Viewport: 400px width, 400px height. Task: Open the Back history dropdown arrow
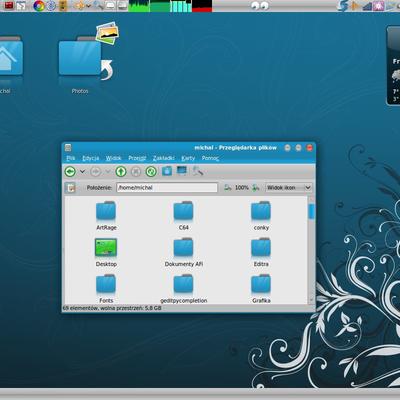pos(82,172)
